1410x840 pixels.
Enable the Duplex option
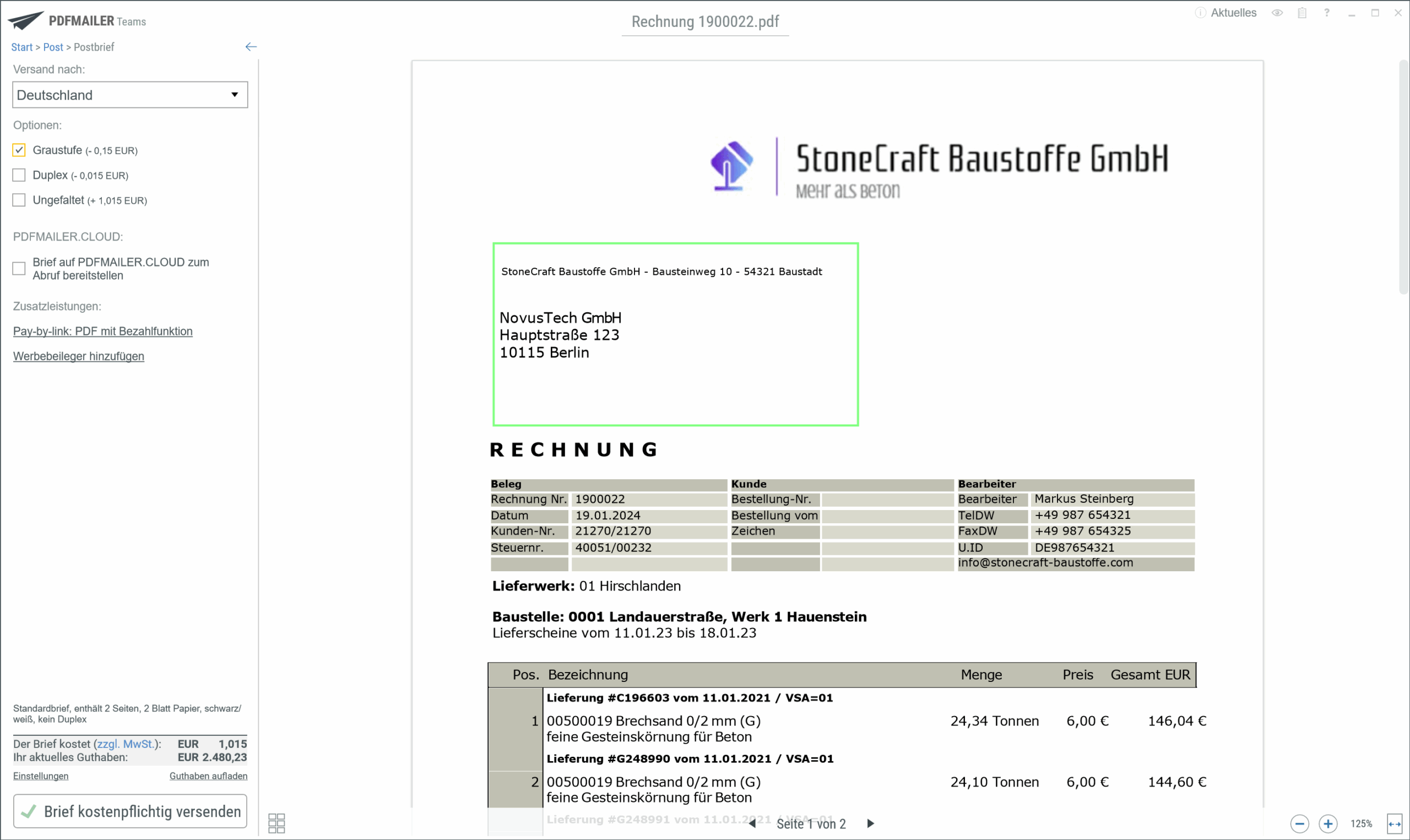[x=19, y=175]
